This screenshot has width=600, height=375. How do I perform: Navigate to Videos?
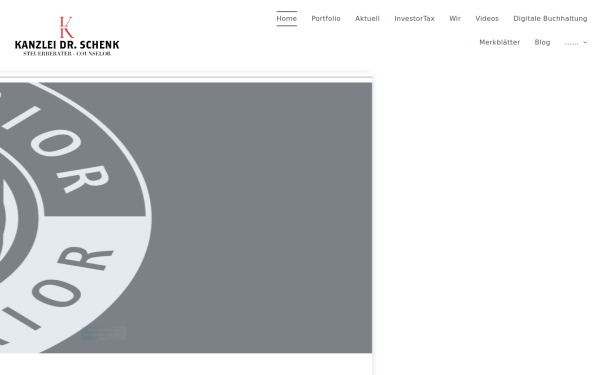[487, 19]
